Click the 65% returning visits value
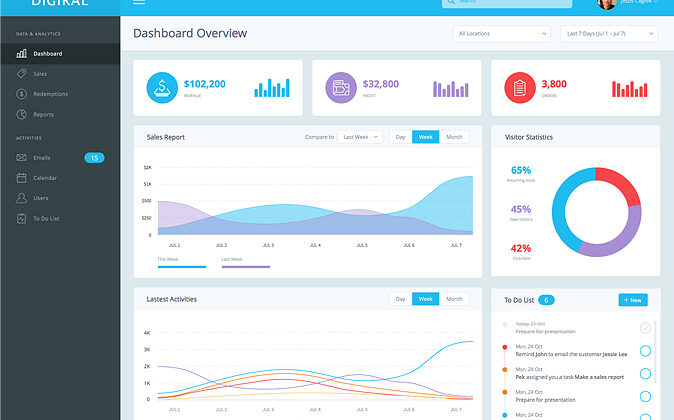Viewport: 674px width, 420px height. click(521, 170)
